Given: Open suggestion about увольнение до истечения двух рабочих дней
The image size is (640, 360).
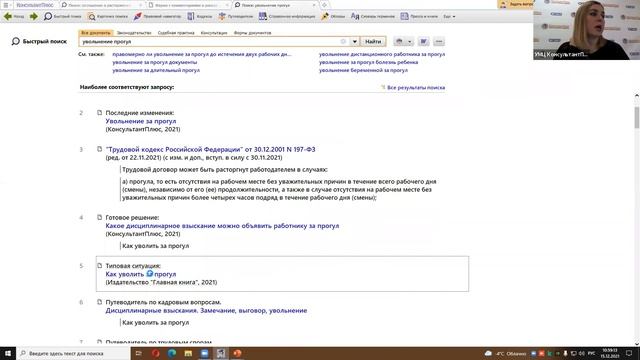Looking at the screenshot, I should click(x=202, y=54).
